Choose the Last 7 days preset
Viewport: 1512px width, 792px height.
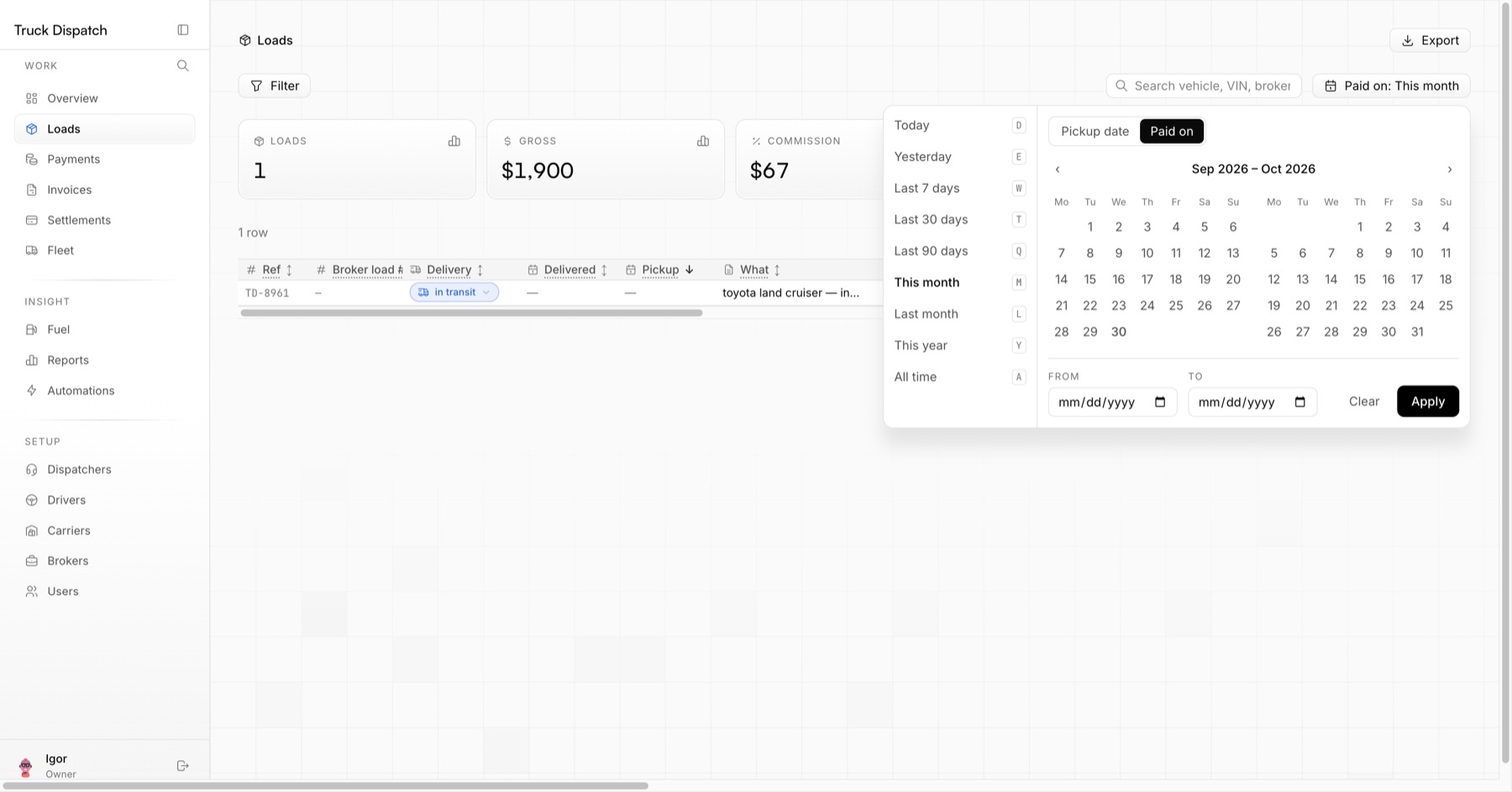960,188
